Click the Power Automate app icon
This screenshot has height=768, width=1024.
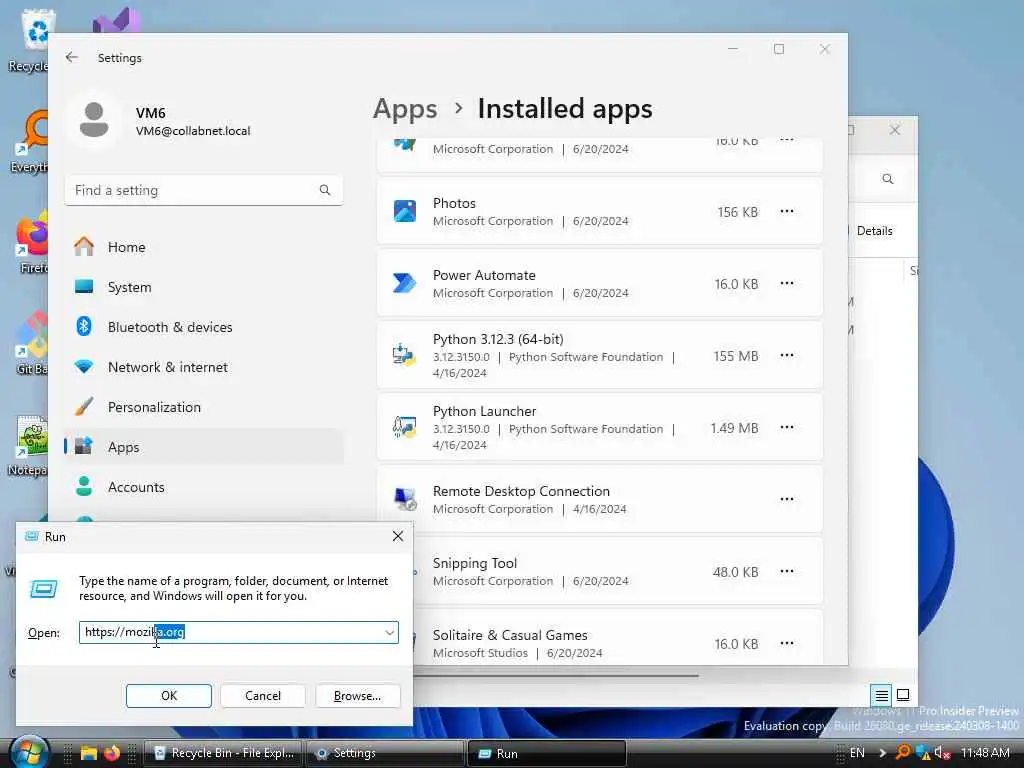[404, 283]
